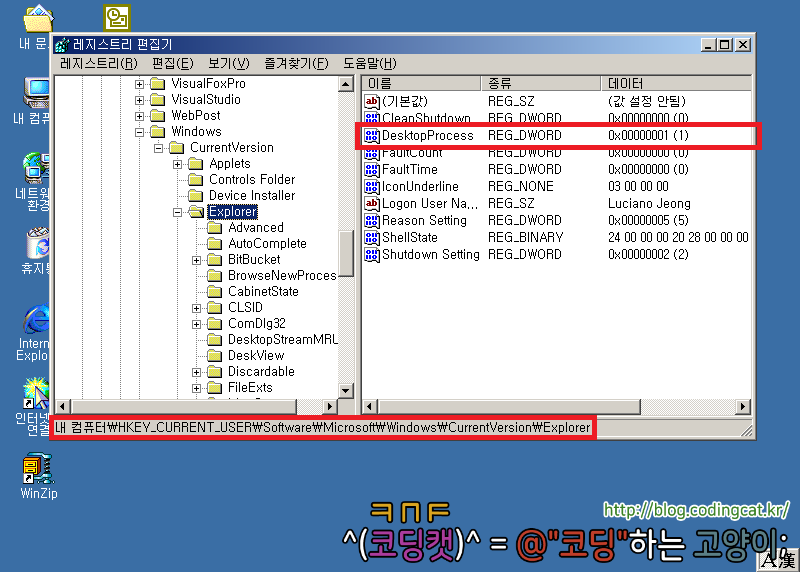This screenshot has width=800, height=572.
Task: Click the registry editor title bar icon
Action: pos(62,45)
